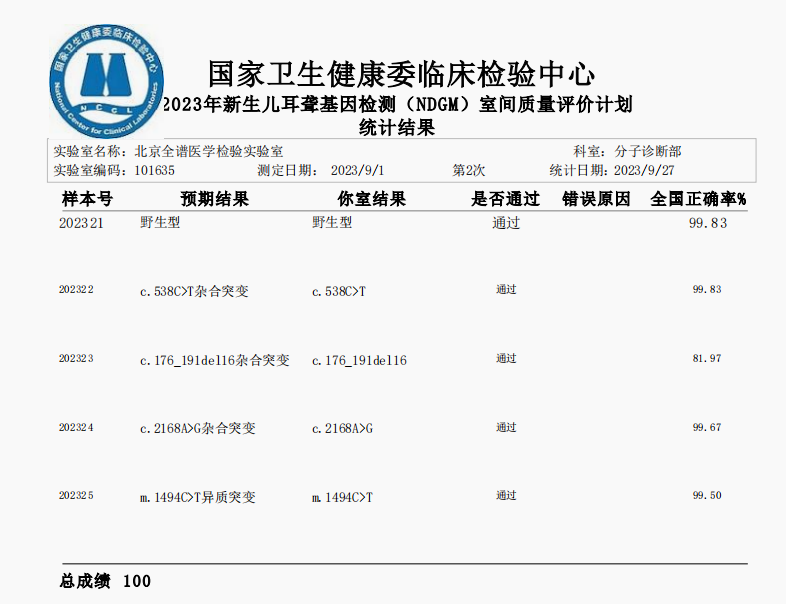Screen dimensions: 786x604
Task: Select the subtitle 2023年新生儿耳聋基因检测 line
Action: [397, 104]
